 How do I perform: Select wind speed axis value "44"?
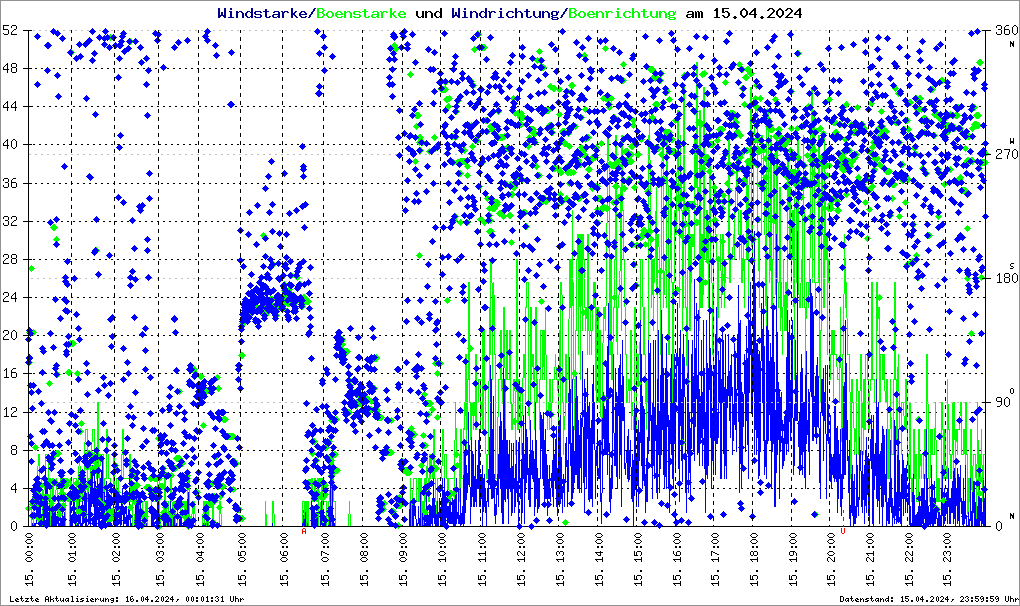click(x=9, y=106)
